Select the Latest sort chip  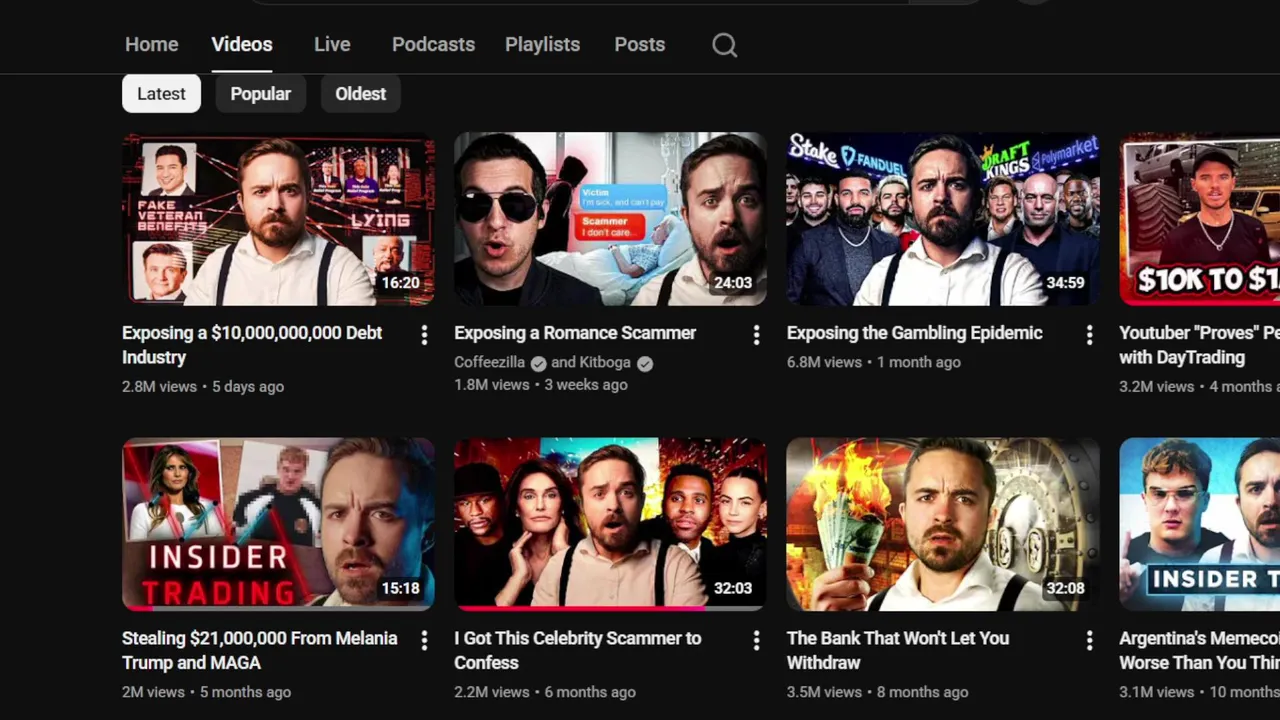pos(161,94)
